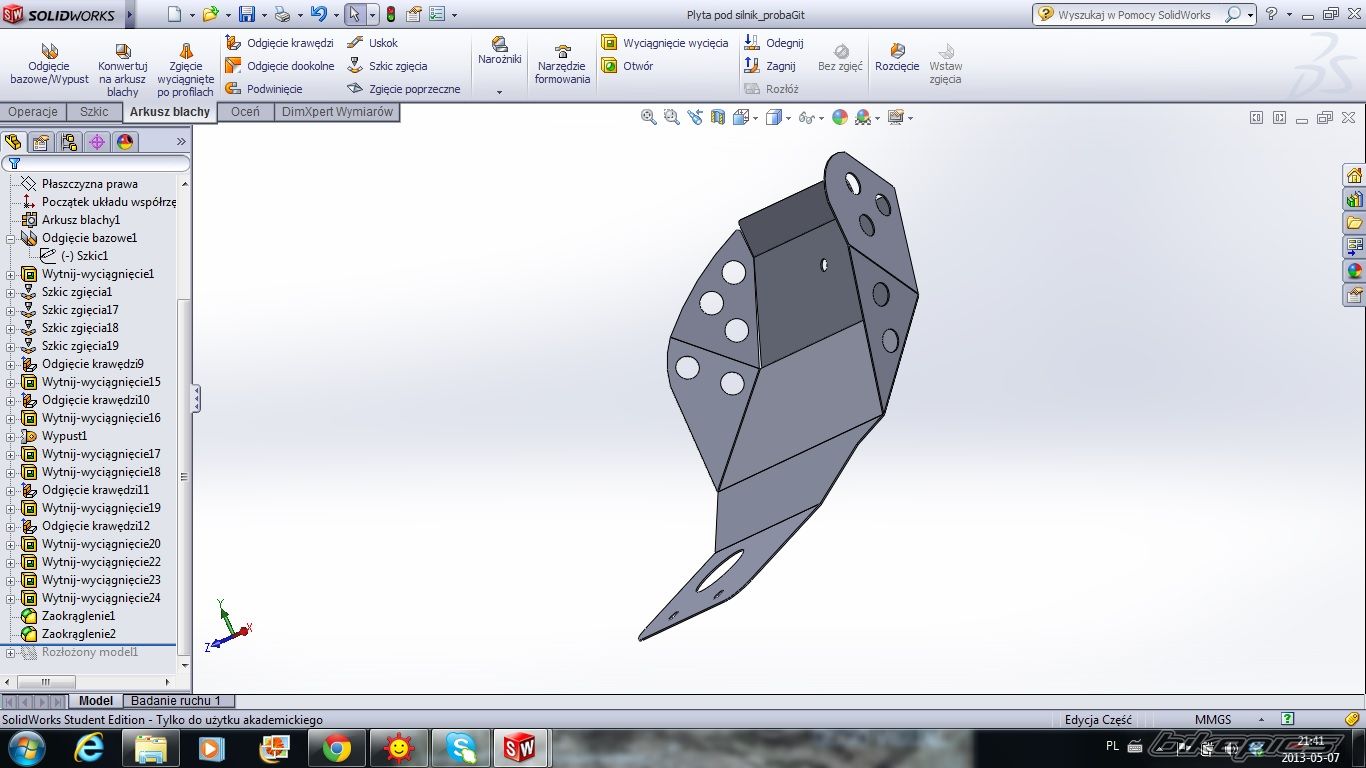This screenshot has height=768, width=1366.
Task: Click the feature tree filter field
Action: pyautogui.click(x=96, y=163)
